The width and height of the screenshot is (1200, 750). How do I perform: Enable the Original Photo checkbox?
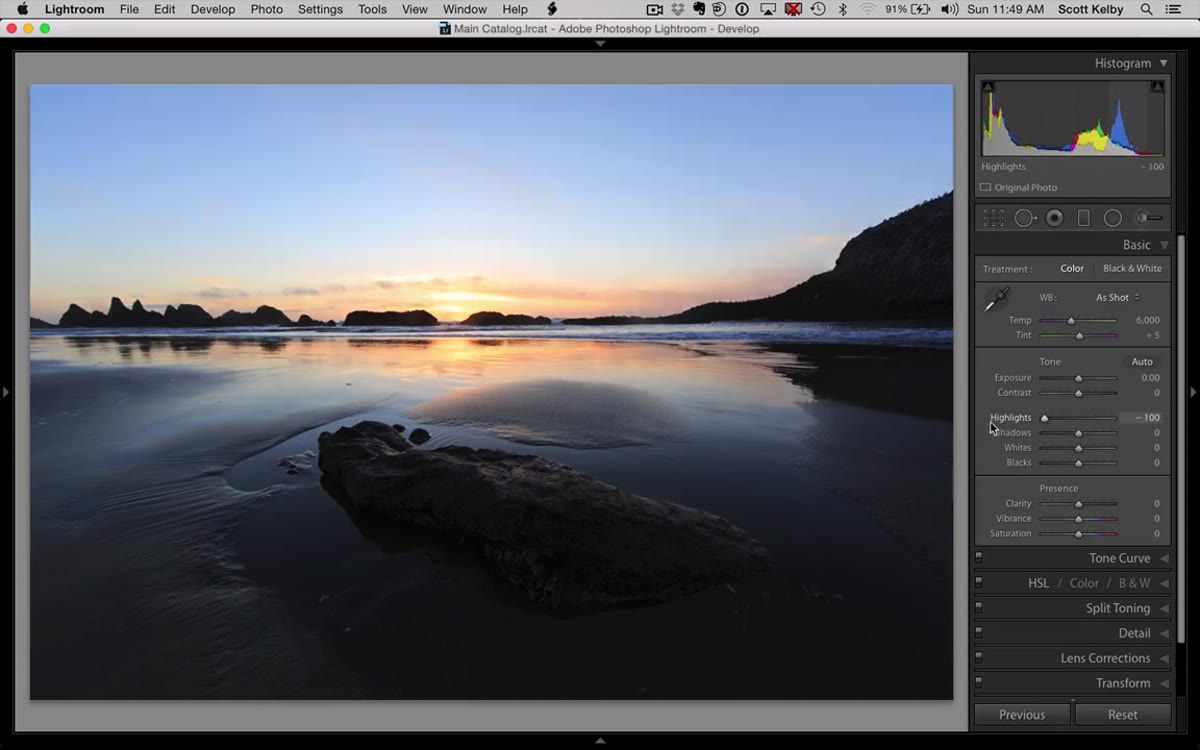(986, 187)
